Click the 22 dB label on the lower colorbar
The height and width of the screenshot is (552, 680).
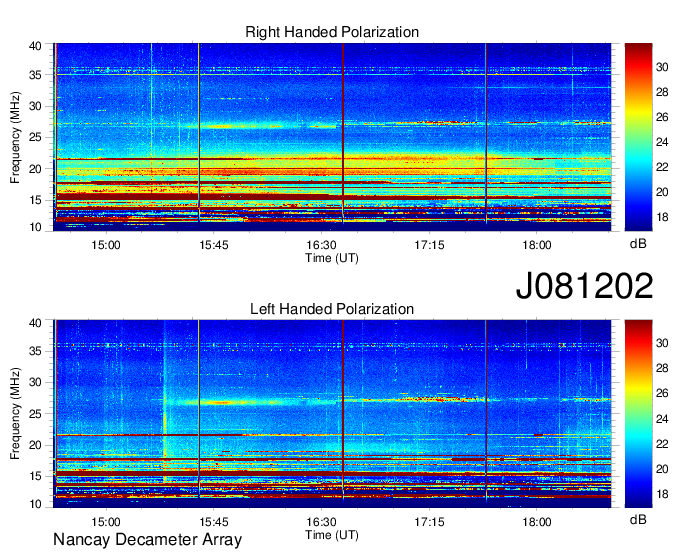[x=662, y=444]
